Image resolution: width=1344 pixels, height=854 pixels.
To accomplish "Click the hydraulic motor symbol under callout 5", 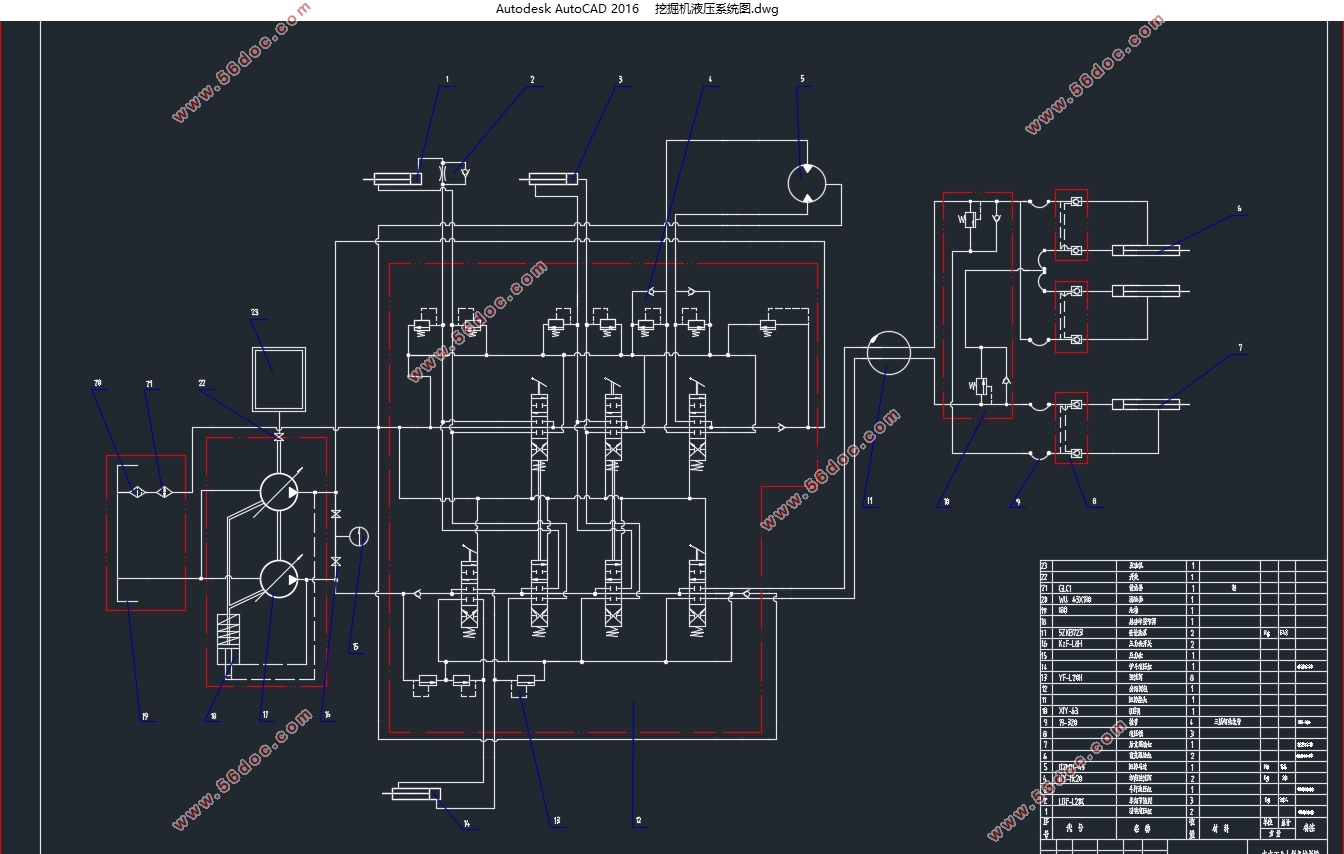I will click(807, 183).
